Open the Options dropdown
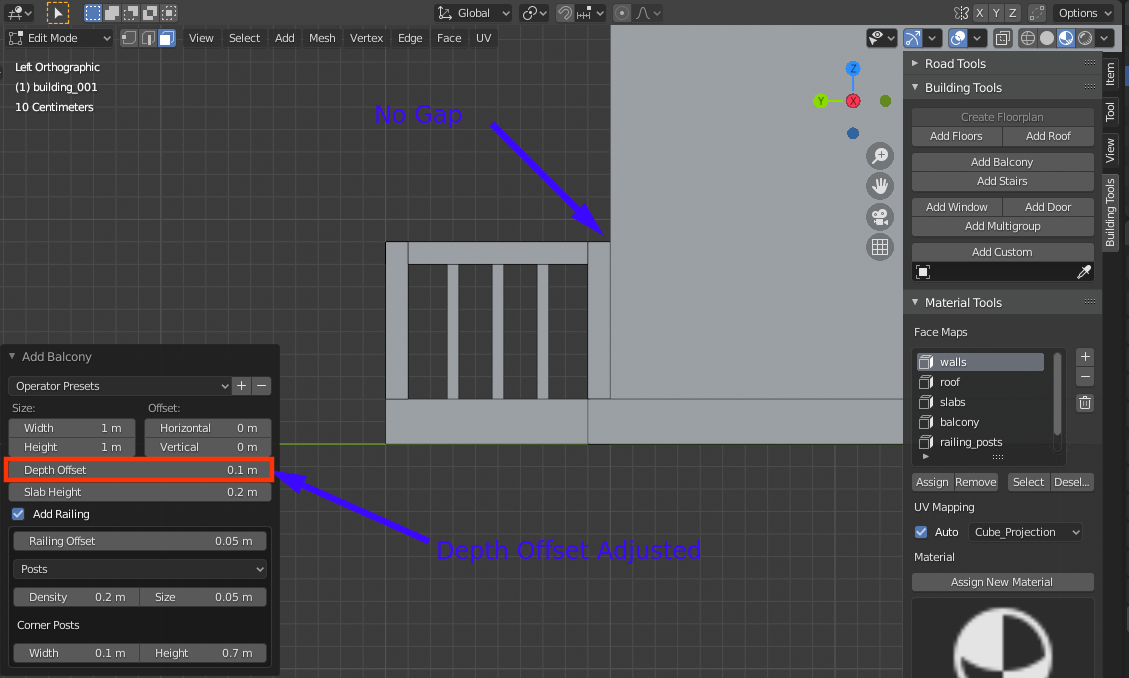Viewport: 1129px width, 678px height. (x=1085, y=13)
